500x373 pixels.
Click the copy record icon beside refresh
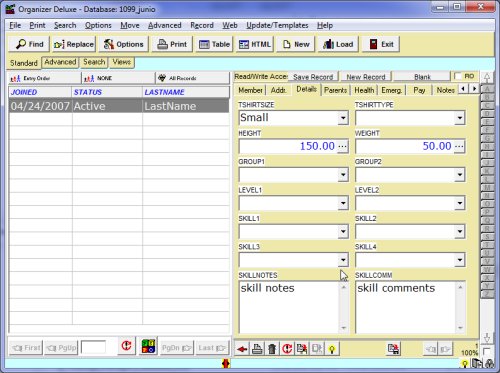point(302,349)
